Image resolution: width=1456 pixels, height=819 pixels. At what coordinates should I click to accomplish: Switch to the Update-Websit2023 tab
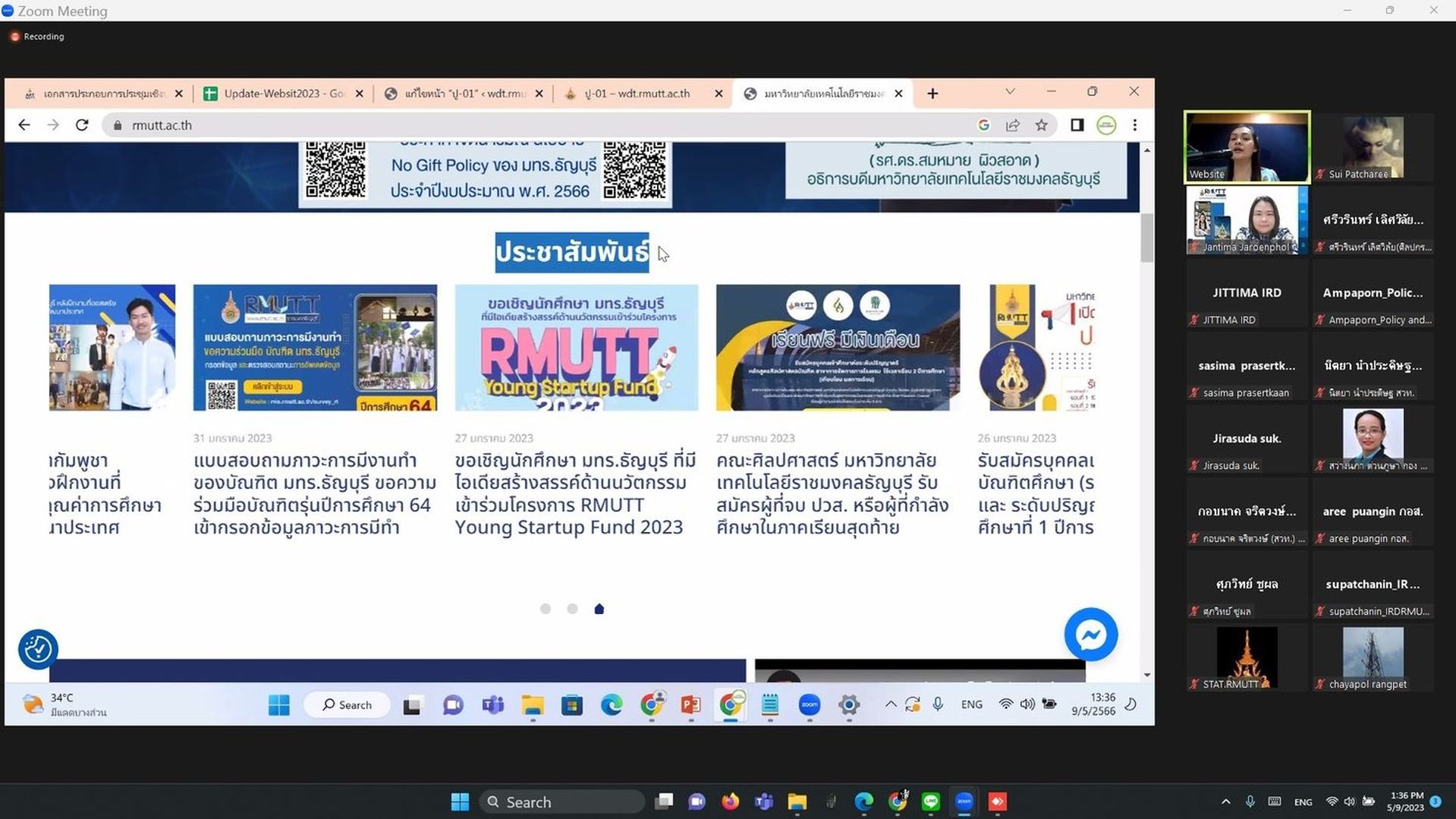[284, 93]
